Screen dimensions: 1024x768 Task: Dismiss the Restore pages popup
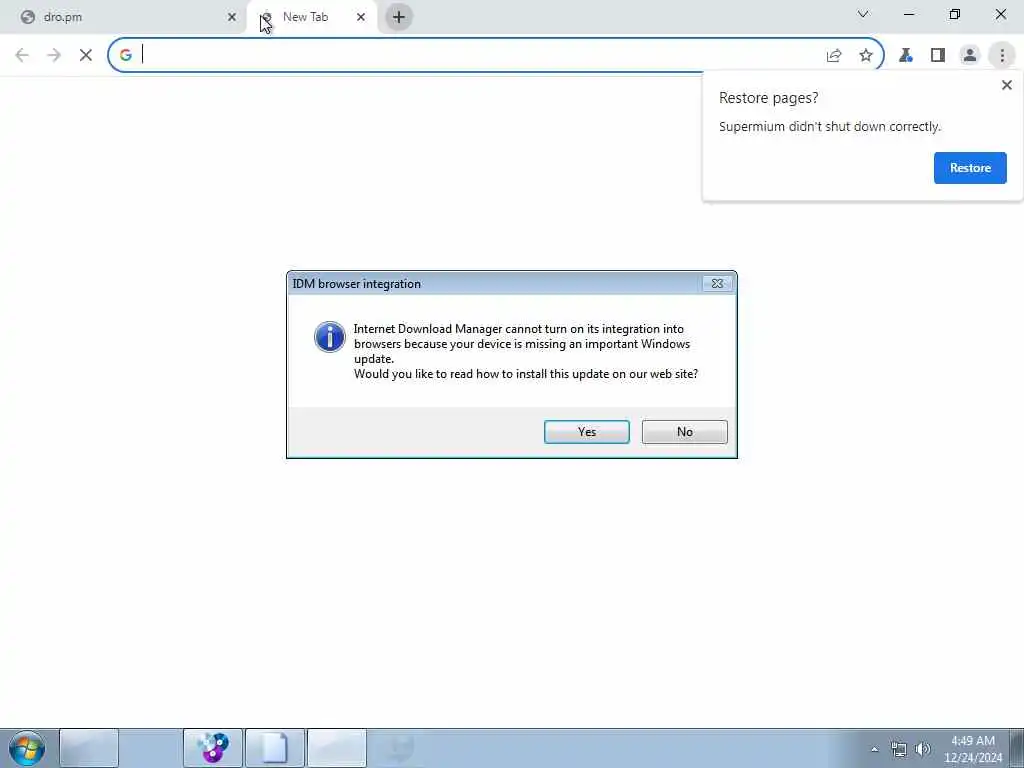(1006, 85)
